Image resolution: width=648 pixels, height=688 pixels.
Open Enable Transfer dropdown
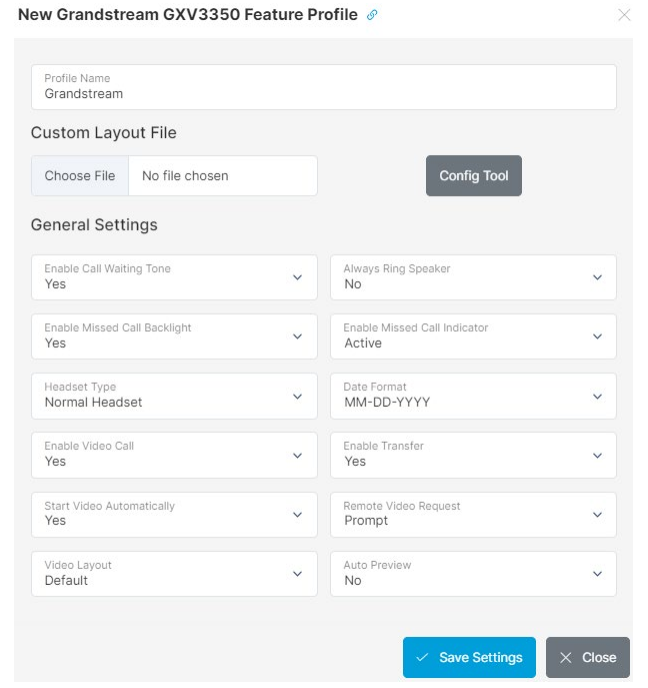(x=473, y=455)
